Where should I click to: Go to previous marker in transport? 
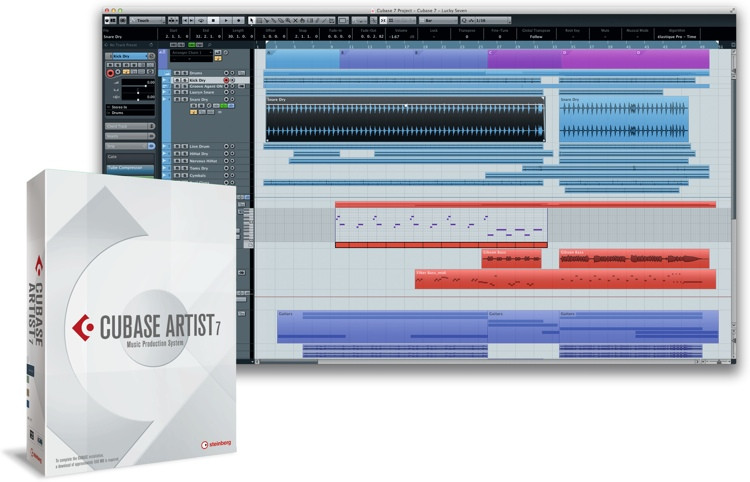click(x=185, y=21)
